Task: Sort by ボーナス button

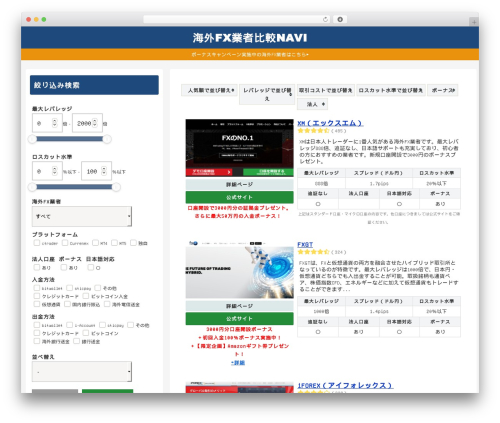Action: pos(443,90)
